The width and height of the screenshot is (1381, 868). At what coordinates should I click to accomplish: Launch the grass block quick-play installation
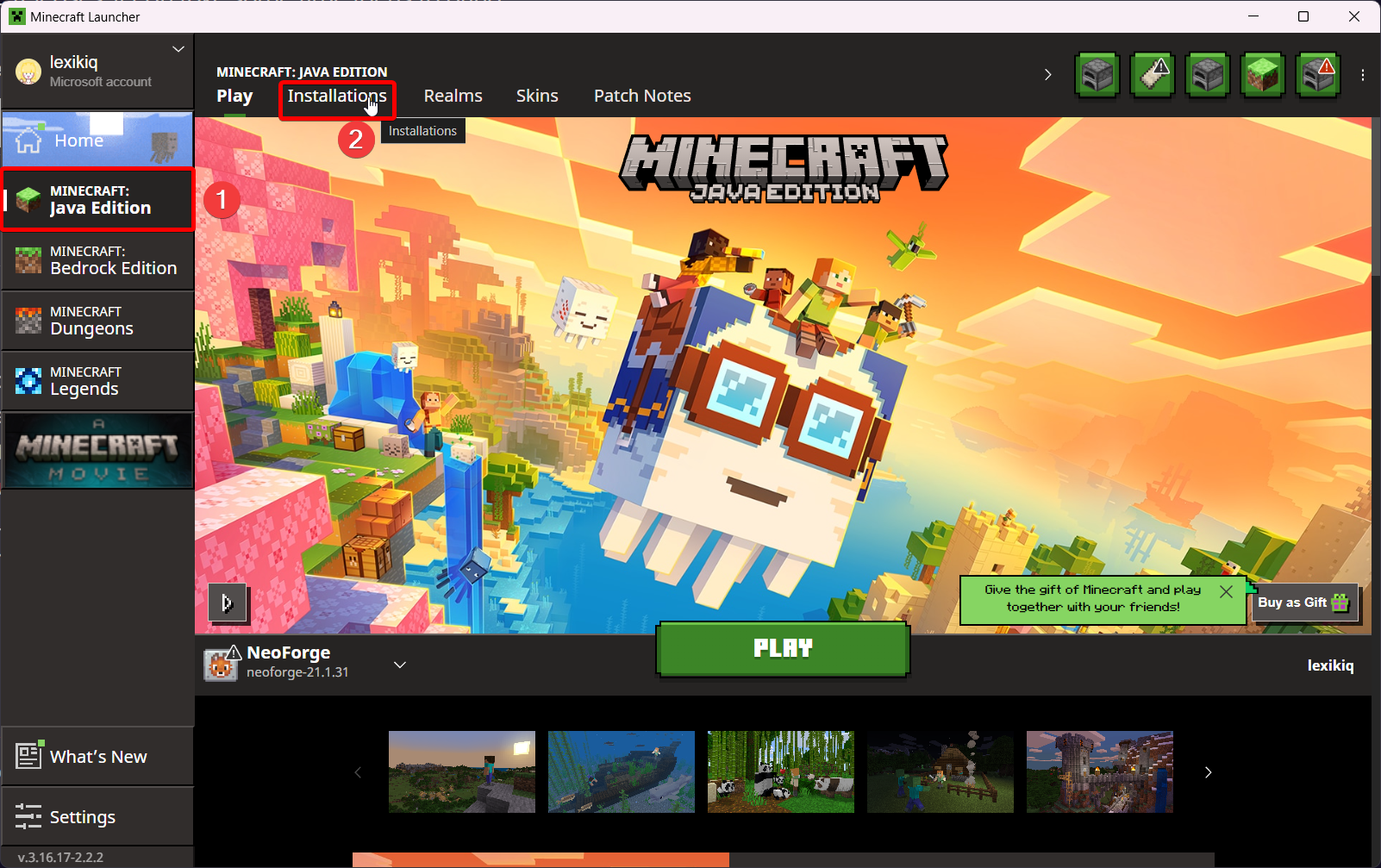coord(1262,76)
